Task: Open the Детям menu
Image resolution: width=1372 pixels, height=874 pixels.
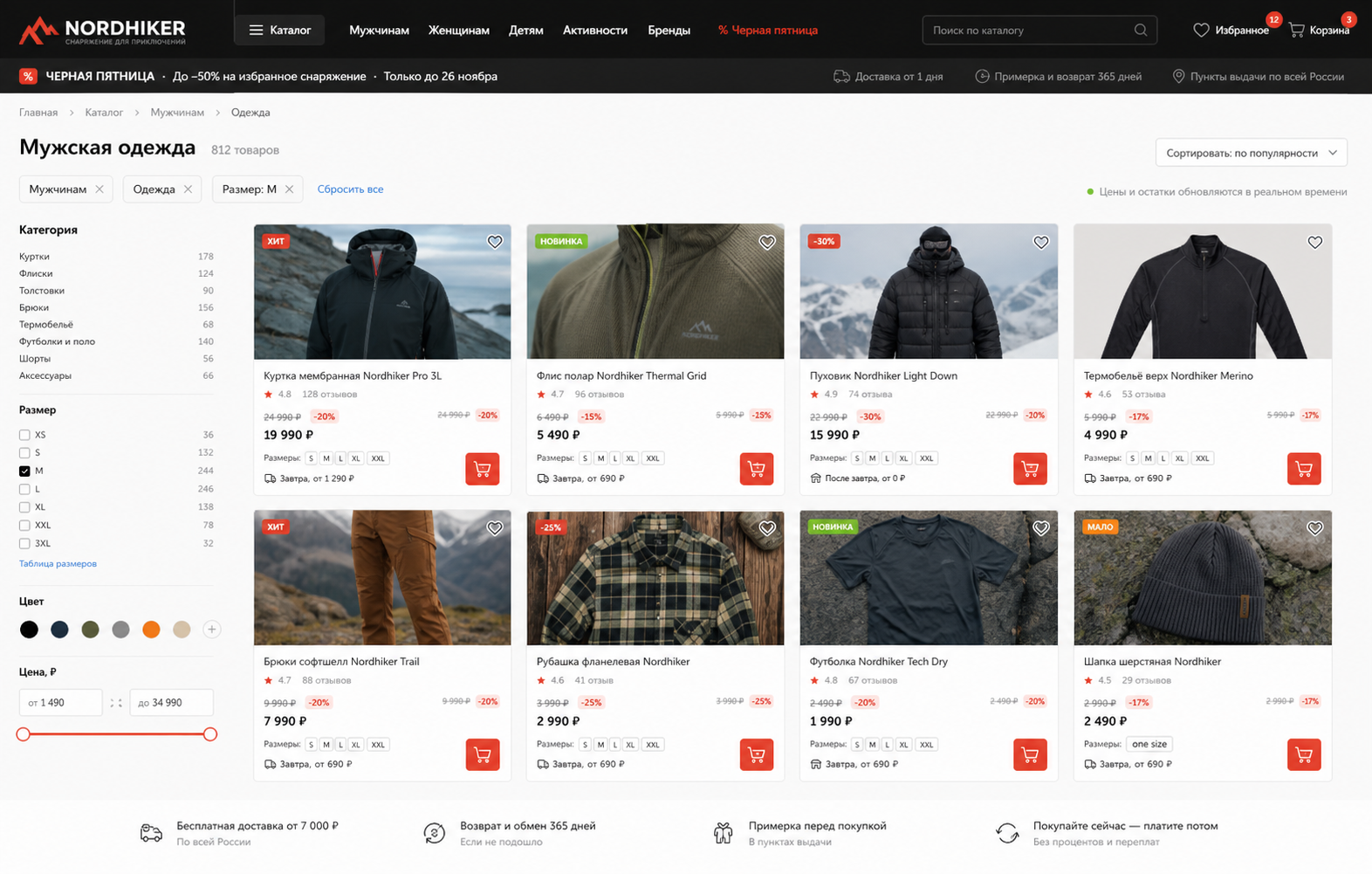Action: (526, 30)
